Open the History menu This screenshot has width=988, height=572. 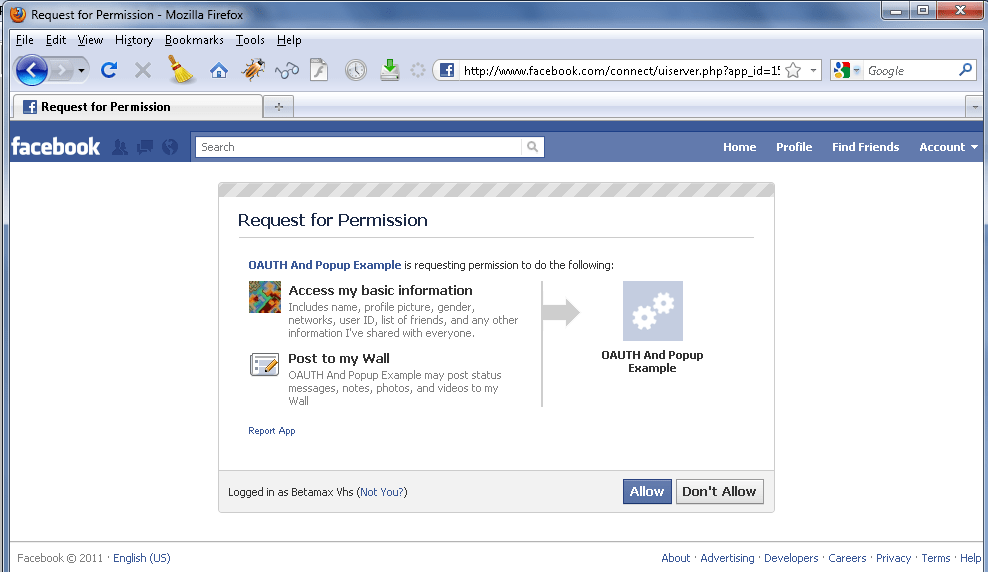134,40
